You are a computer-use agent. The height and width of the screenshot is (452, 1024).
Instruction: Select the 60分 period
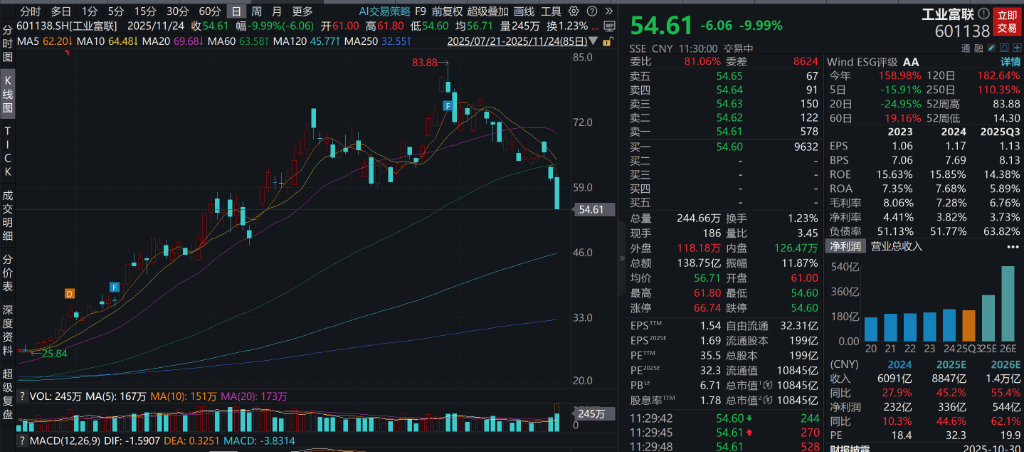point(209,11)
